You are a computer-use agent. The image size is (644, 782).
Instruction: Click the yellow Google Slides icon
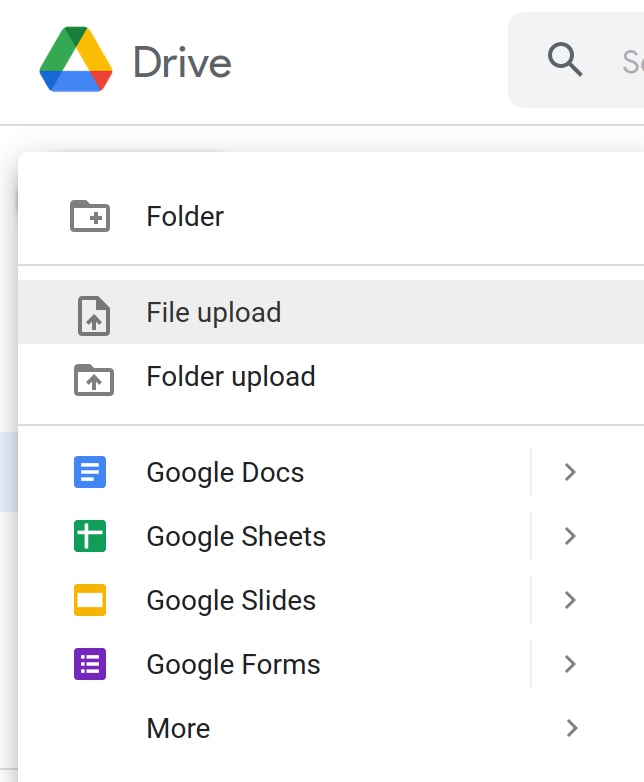coord(90,600)
